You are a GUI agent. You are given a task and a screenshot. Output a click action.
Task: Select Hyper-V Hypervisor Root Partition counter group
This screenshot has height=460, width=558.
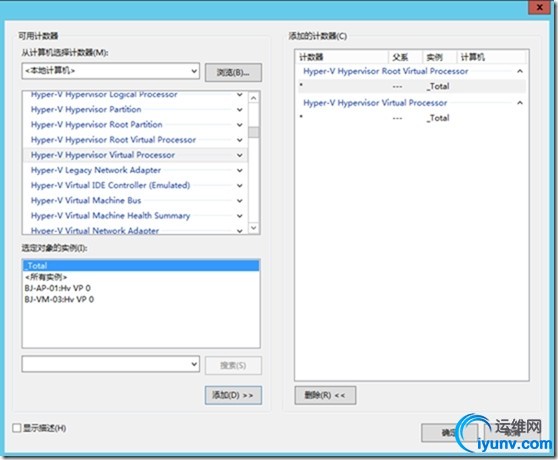pos(96,125)
